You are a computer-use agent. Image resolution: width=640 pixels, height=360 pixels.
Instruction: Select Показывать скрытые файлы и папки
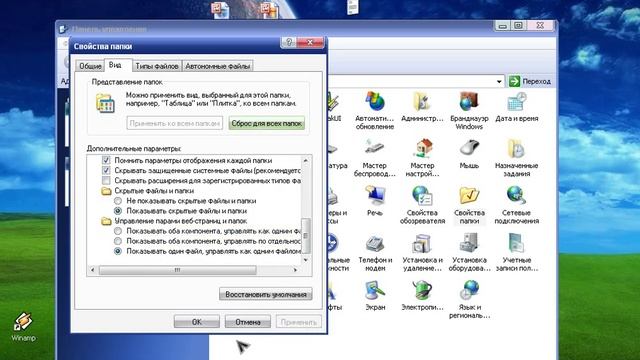pyautogui.click(x=118, y=211)
